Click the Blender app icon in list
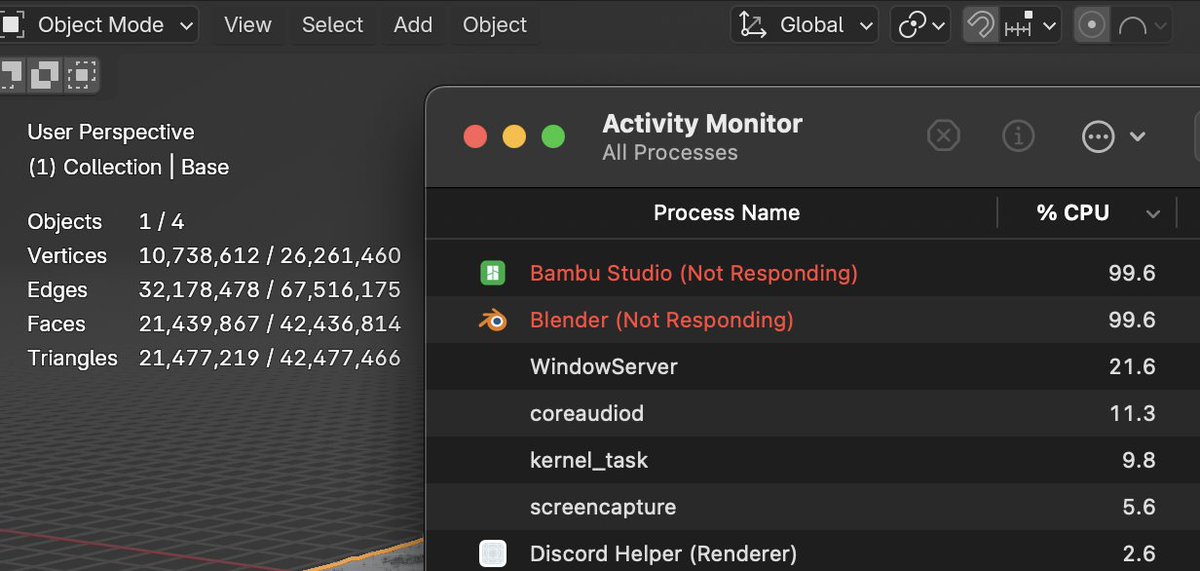 (x=492, y=320)
